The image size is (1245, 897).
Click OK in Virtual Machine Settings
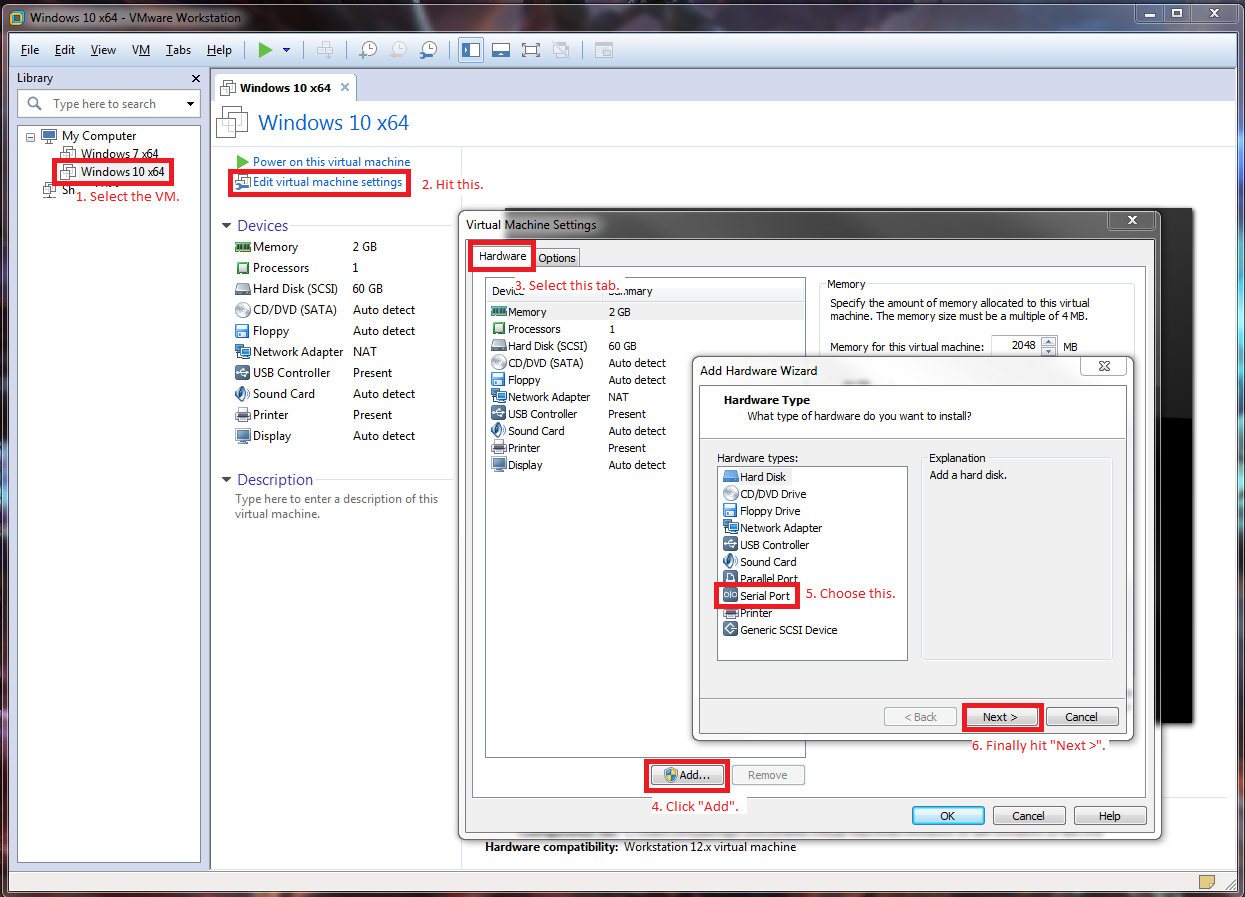(x=948, y=816)
